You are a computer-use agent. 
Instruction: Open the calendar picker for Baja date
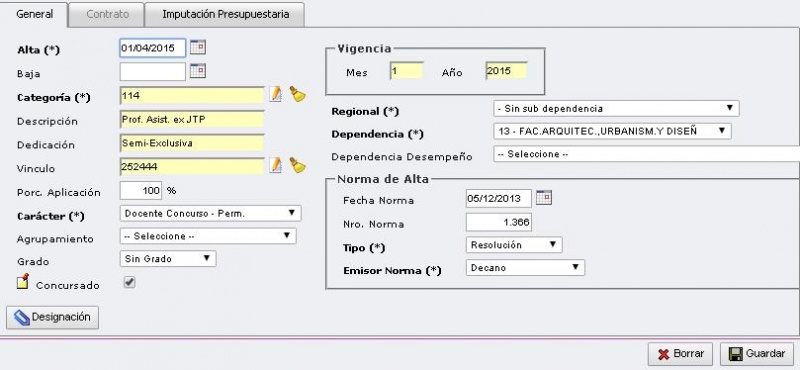(198, 71)
